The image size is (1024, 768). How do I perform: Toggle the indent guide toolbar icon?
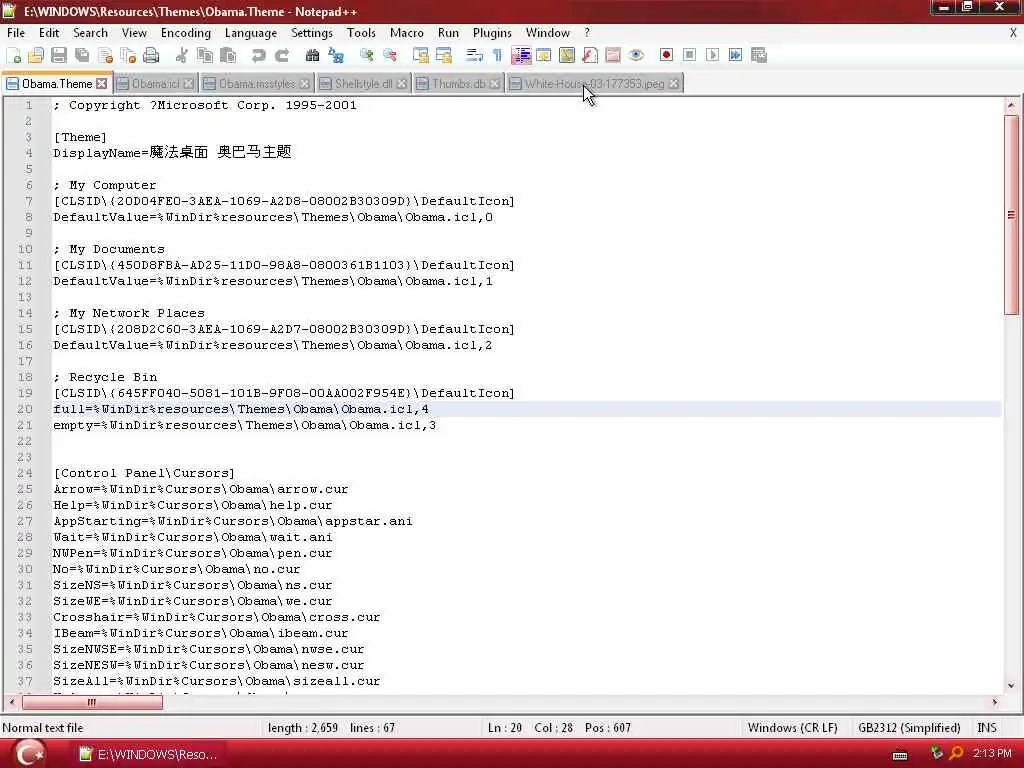pyautogui.click(x=520, y=56)
